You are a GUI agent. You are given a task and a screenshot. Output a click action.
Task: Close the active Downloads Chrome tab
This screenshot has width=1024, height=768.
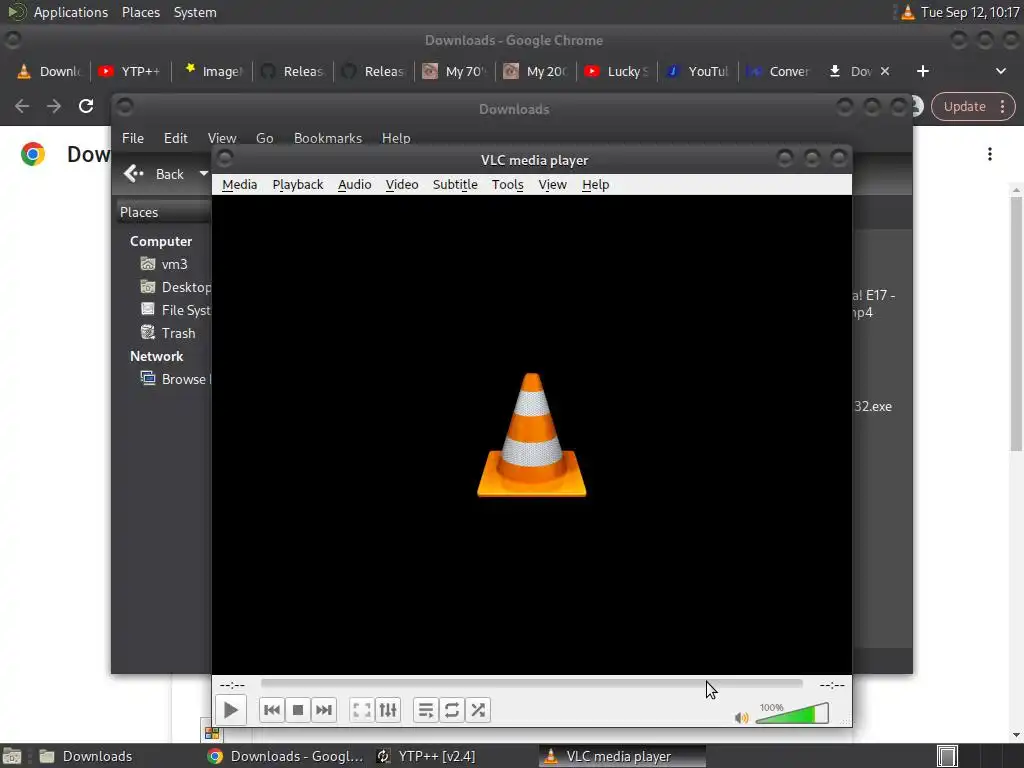click(885, 71)
